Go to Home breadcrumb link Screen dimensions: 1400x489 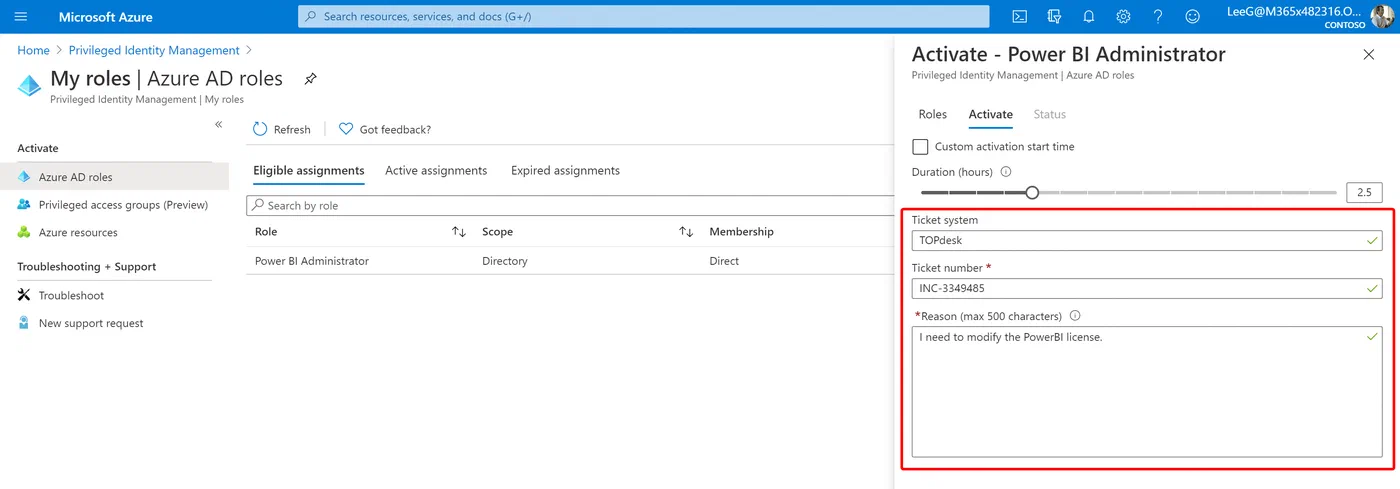33,50
